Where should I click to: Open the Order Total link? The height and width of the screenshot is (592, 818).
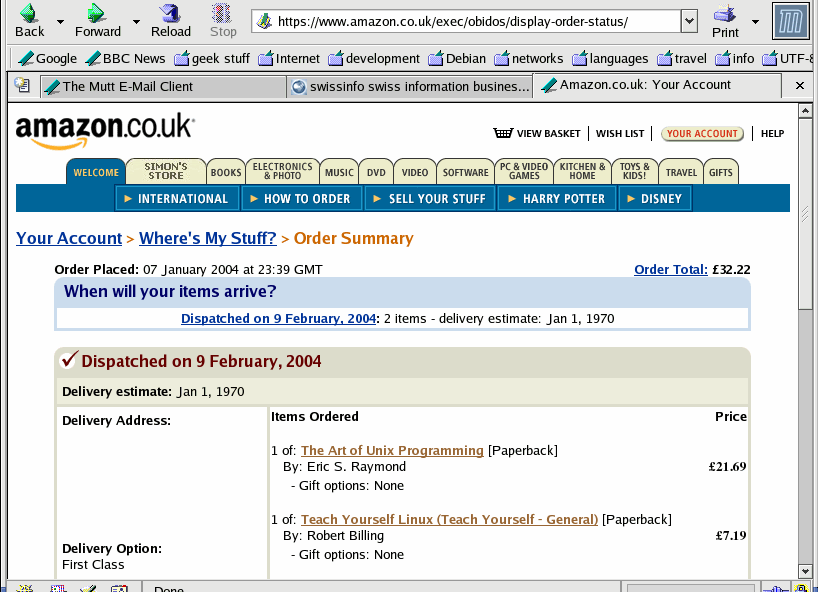tap(671, 270)
